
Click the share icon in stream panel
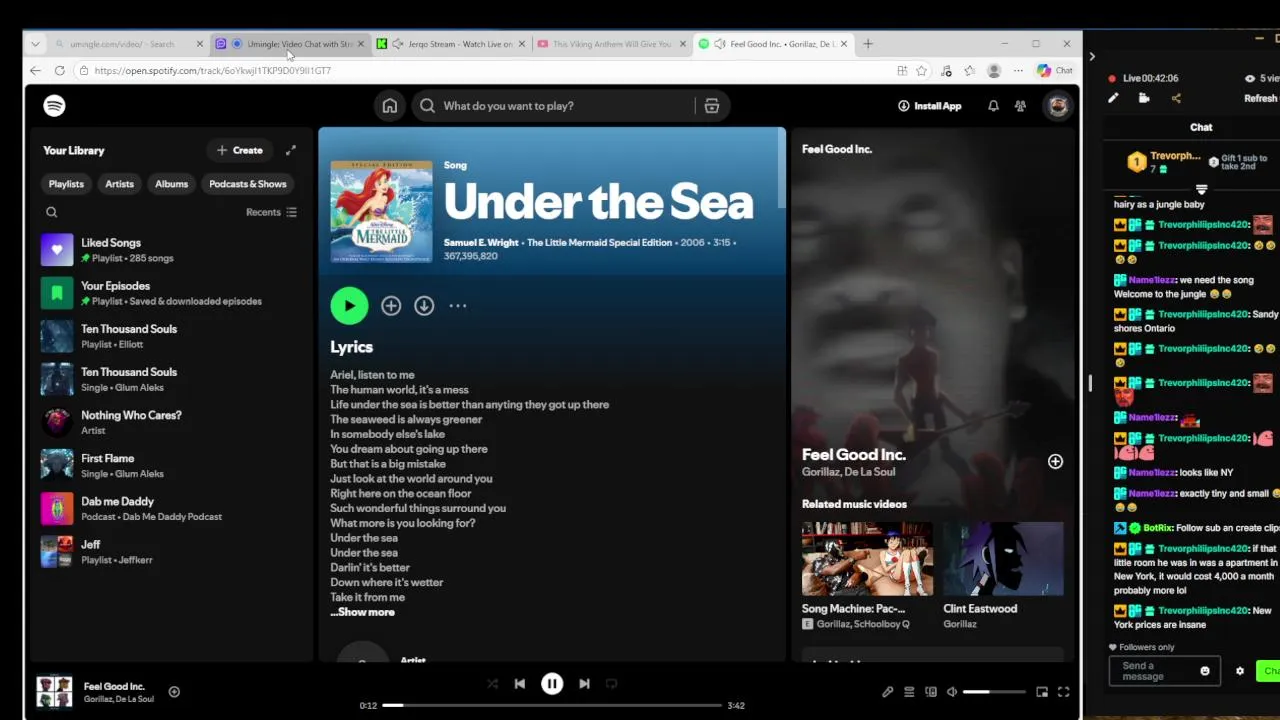point(1176,98)
